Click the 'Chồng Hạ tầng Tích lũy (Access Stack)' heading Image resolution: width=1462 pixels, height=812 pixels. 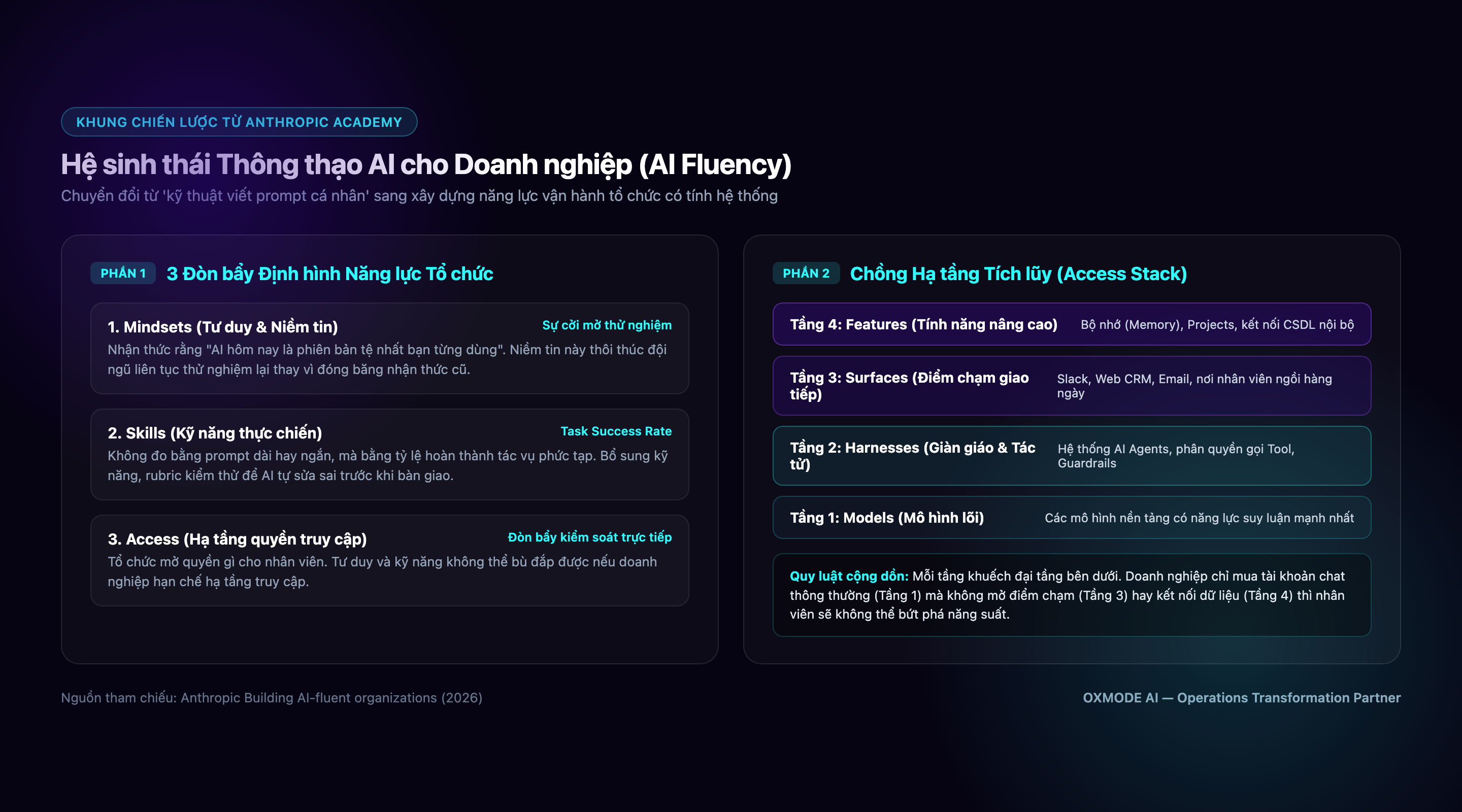click(1018, 274)
